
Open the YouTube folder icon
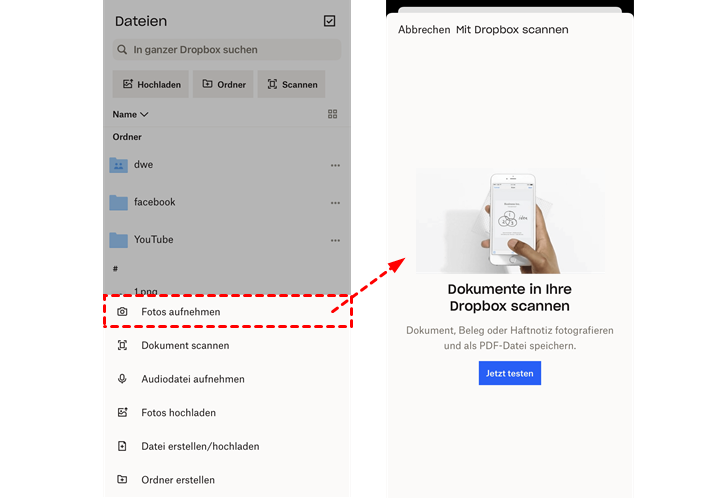[x=118, y=240]
